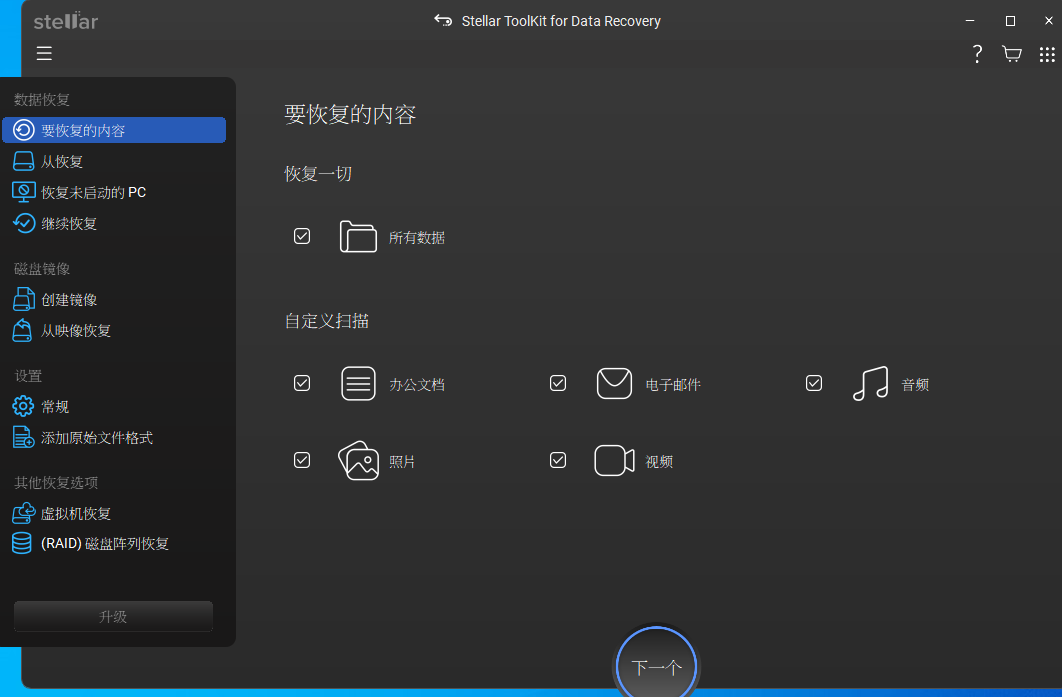
Task: Minimize the Stellar ToolKit window
Action: pyautogui.click(x=970, y=20)
